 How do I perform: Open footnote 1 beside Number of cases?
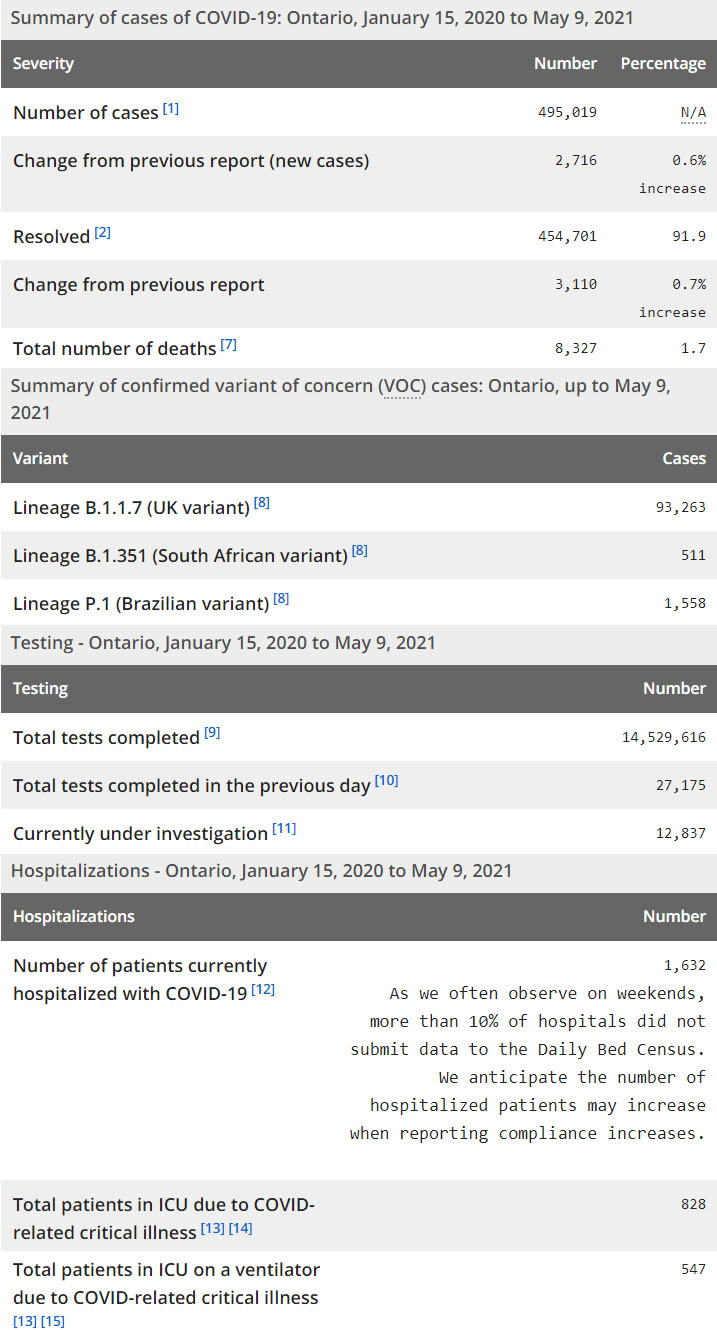[x=171, y=109]
